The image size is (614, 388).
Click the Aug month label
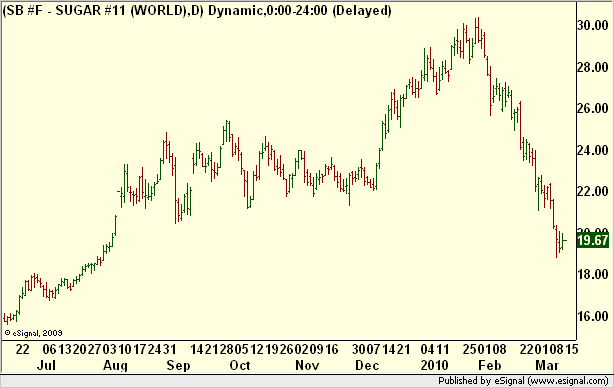coord(115,366)
